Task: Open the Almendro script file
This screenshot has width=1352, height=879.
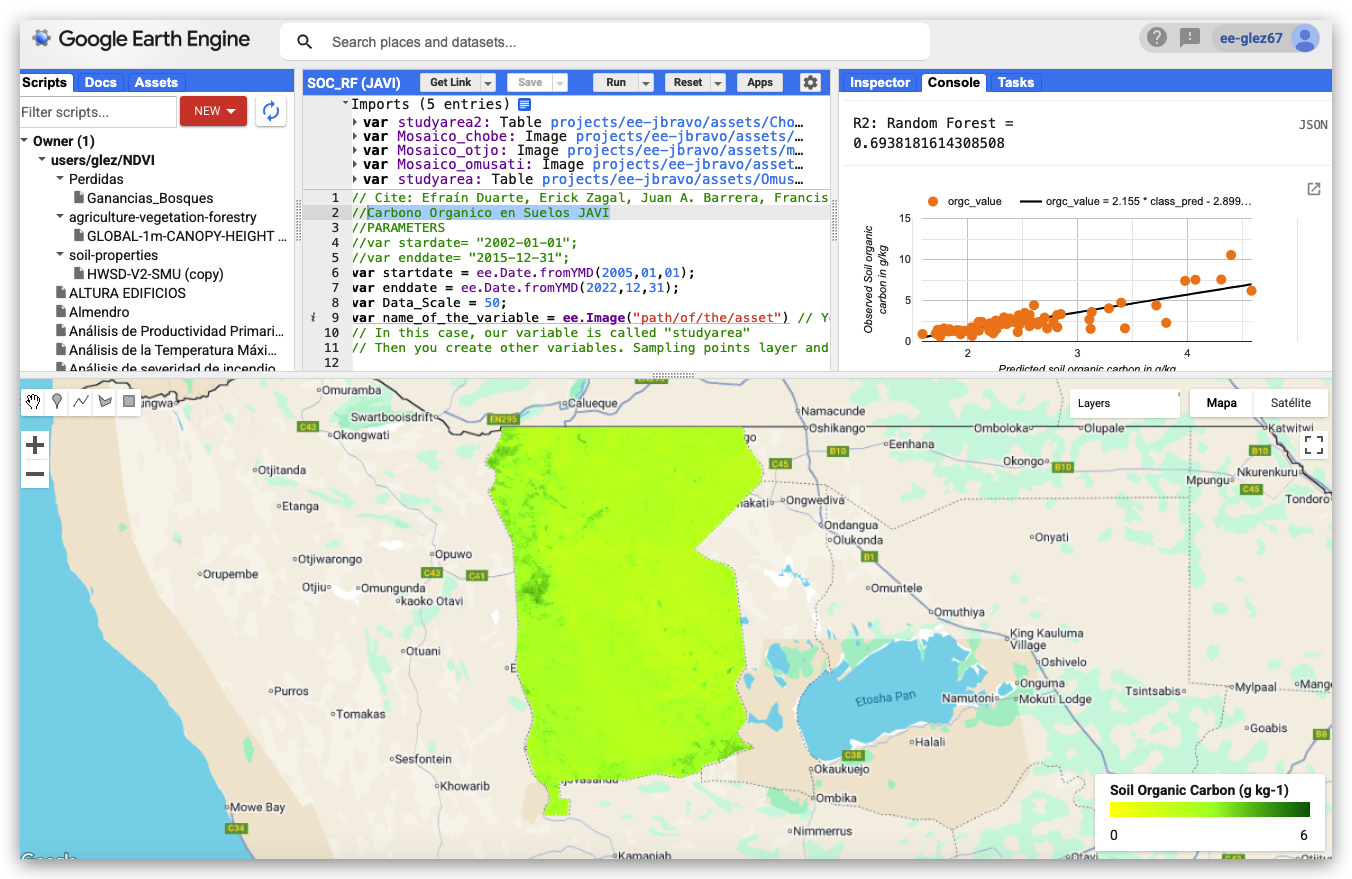Action: coord(99,312)
